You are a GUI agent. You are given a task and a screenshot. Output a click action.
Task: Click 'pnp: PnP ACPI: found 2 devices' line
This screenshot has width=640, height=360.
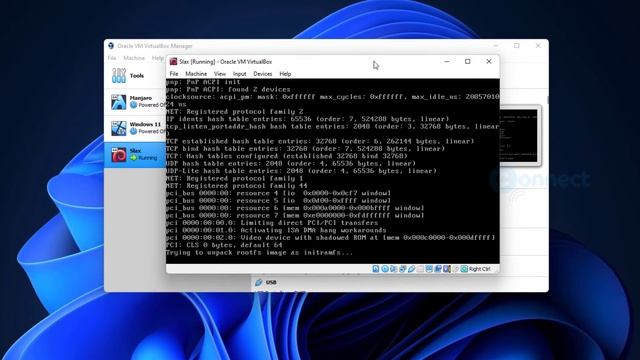[x=228, y=89]
